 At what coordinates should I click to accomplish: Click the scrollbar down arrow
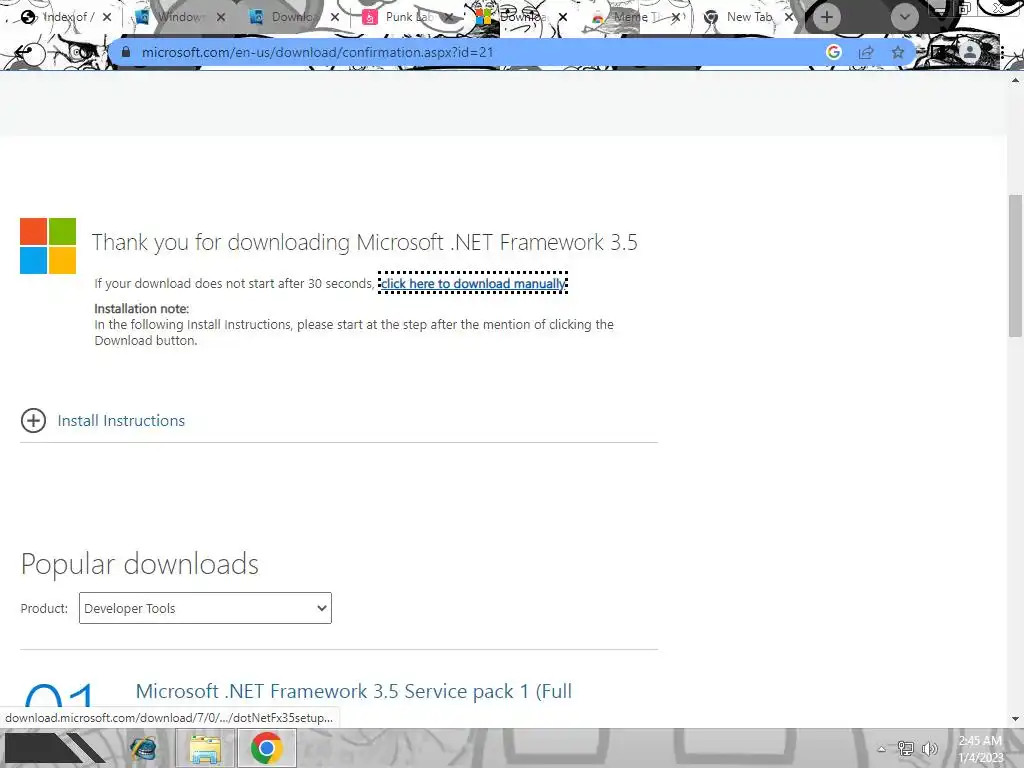tap(1015, 719)
